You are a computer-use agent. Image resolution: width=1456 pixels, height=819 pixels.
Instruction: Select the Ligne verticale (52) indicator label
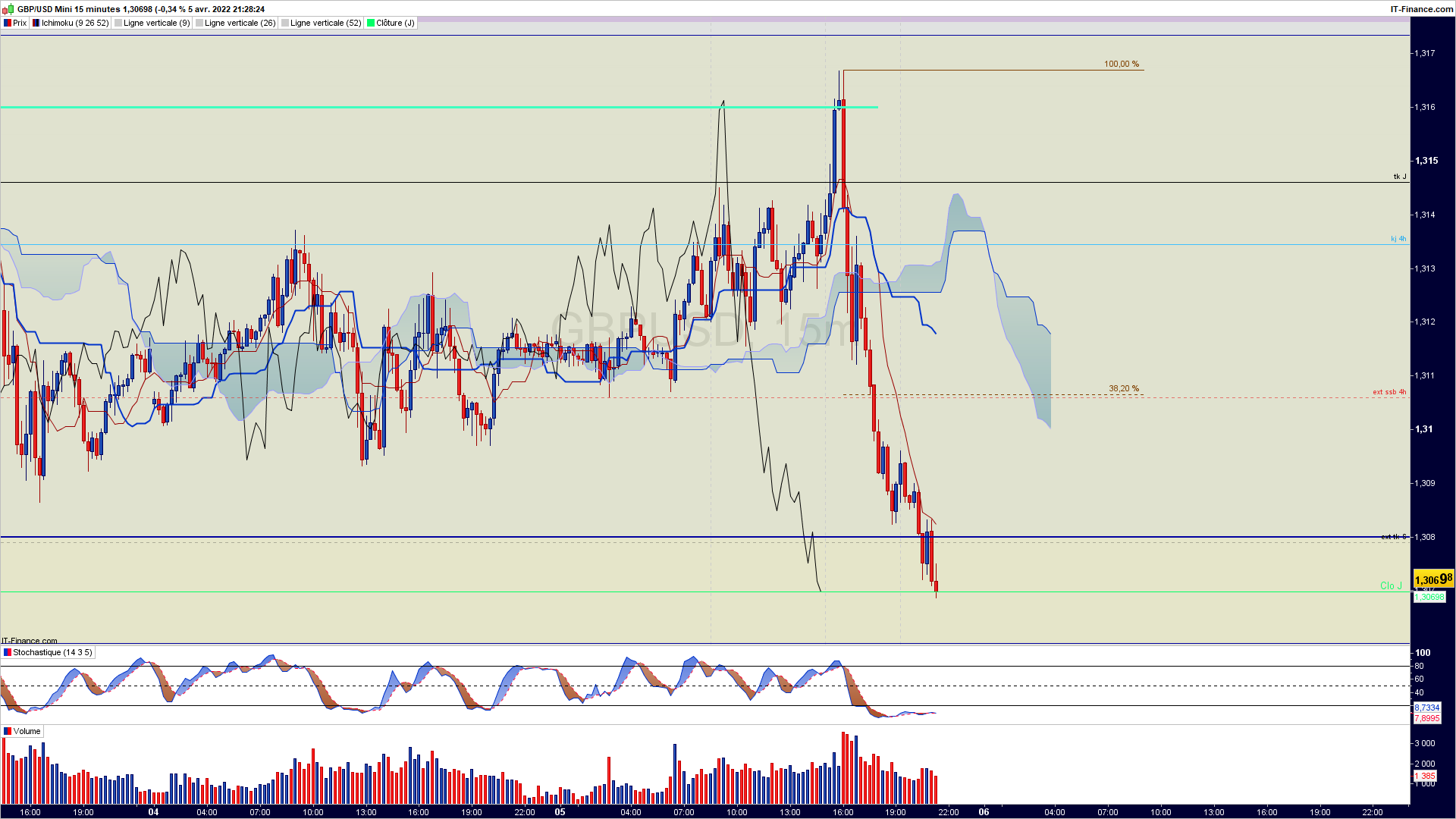coord(325,23)
